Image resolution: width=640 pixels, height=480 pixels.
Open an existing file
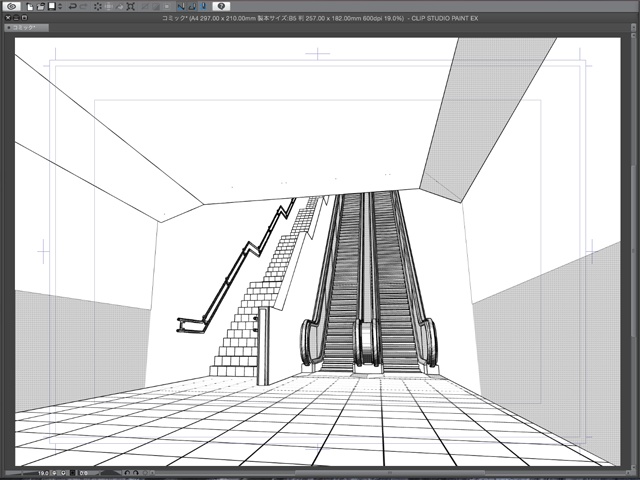tap(40, 7)
